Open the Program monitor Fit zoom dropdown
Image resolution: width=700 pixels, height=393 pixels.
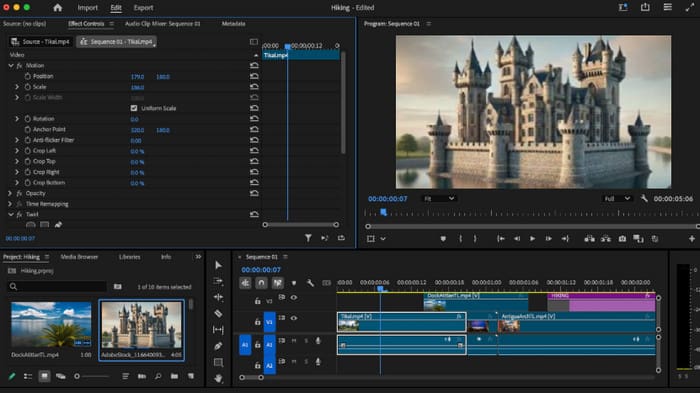point(438,198)
